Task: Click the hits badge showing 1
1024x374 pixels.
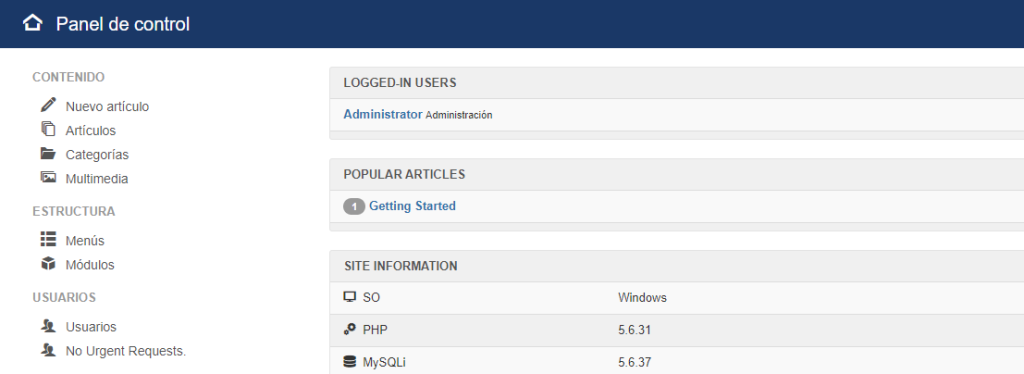Action: click(x=354, y=206)
